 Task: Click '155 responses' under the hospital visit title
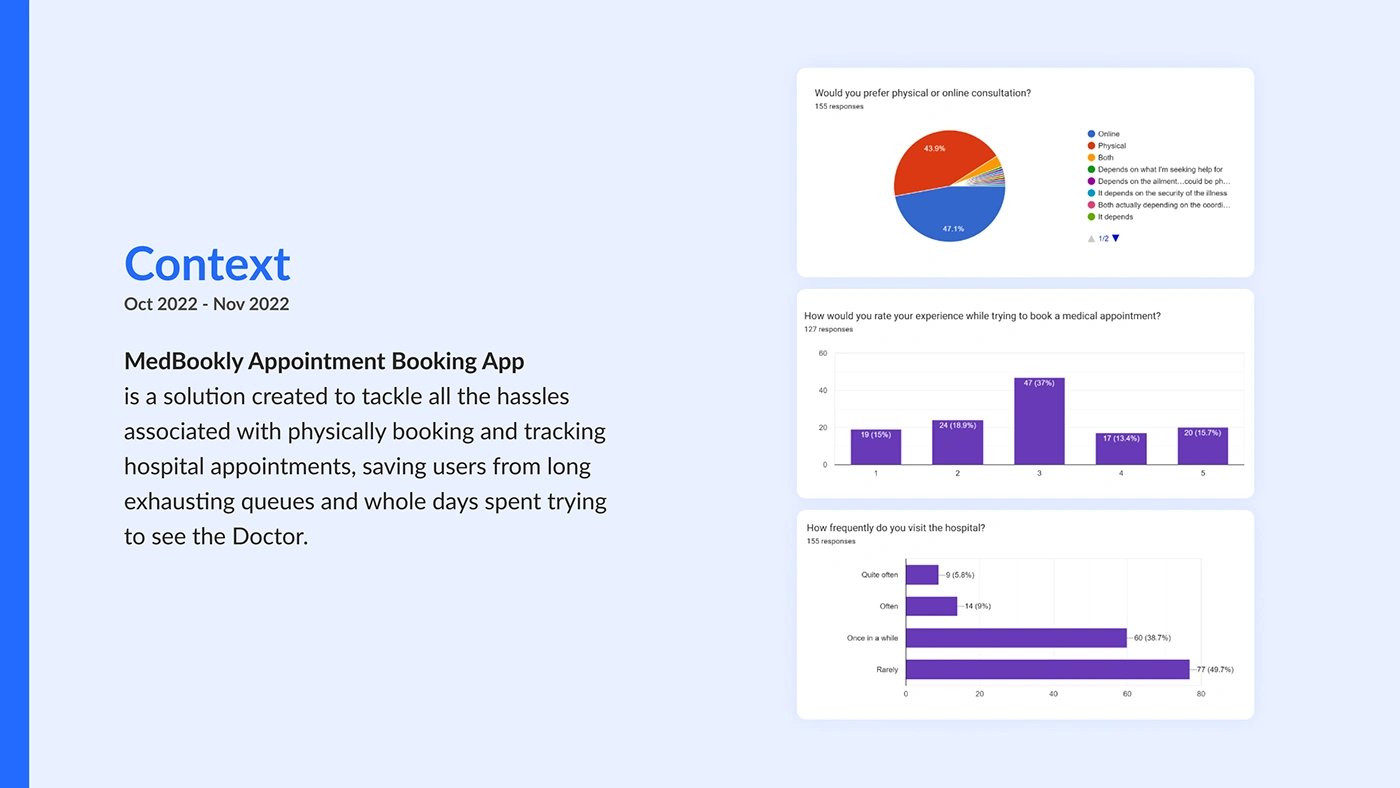[831, 541]
